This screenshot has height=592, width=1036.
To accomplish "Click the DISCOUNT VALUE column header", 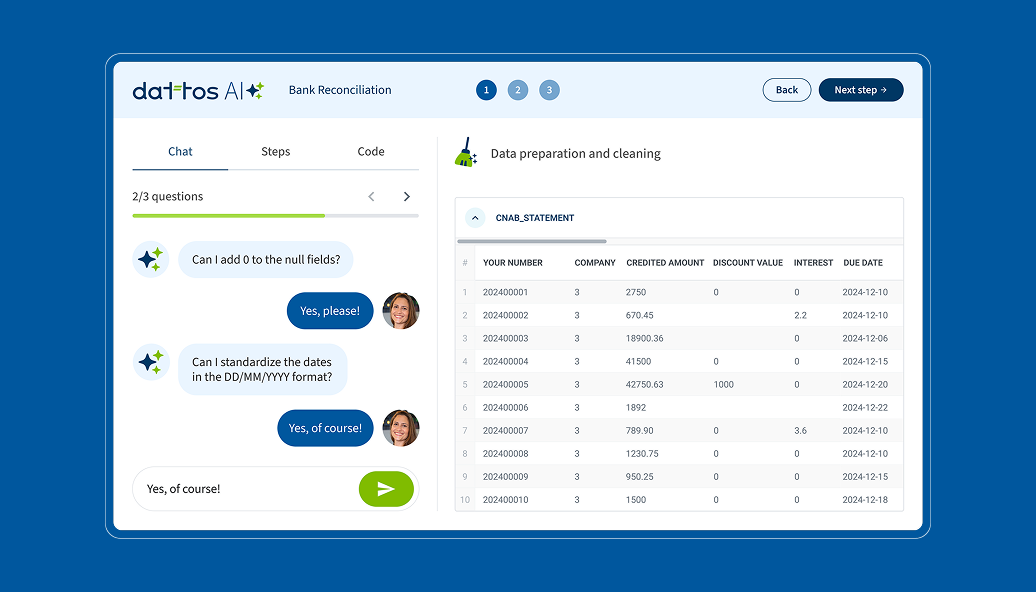I will [748, 263].
